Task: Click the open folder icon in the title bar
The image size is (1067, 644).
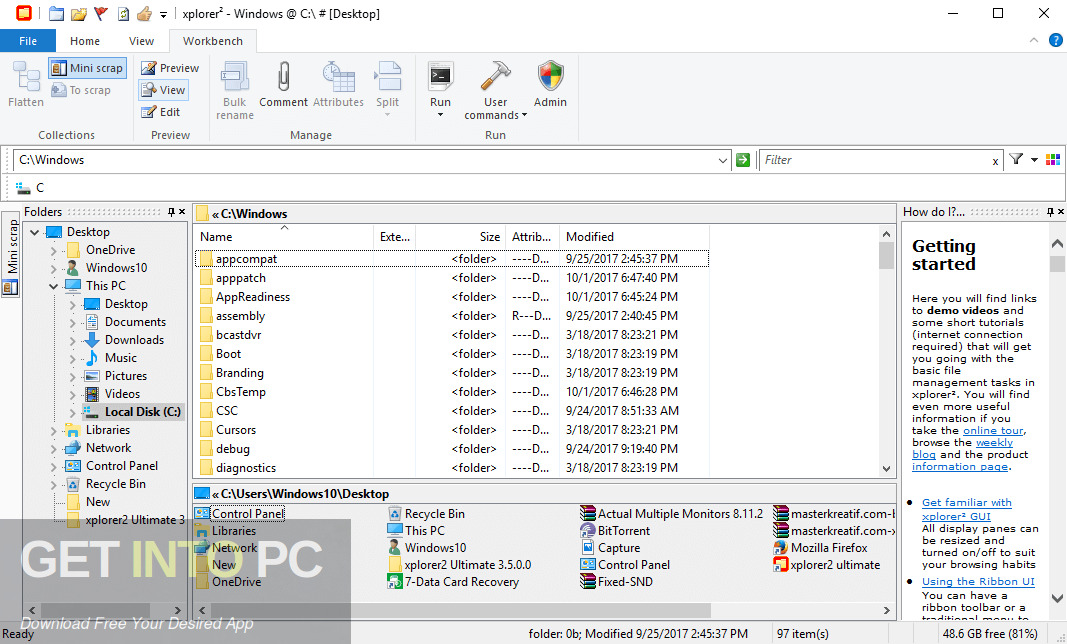Action: tap(79, 14)
